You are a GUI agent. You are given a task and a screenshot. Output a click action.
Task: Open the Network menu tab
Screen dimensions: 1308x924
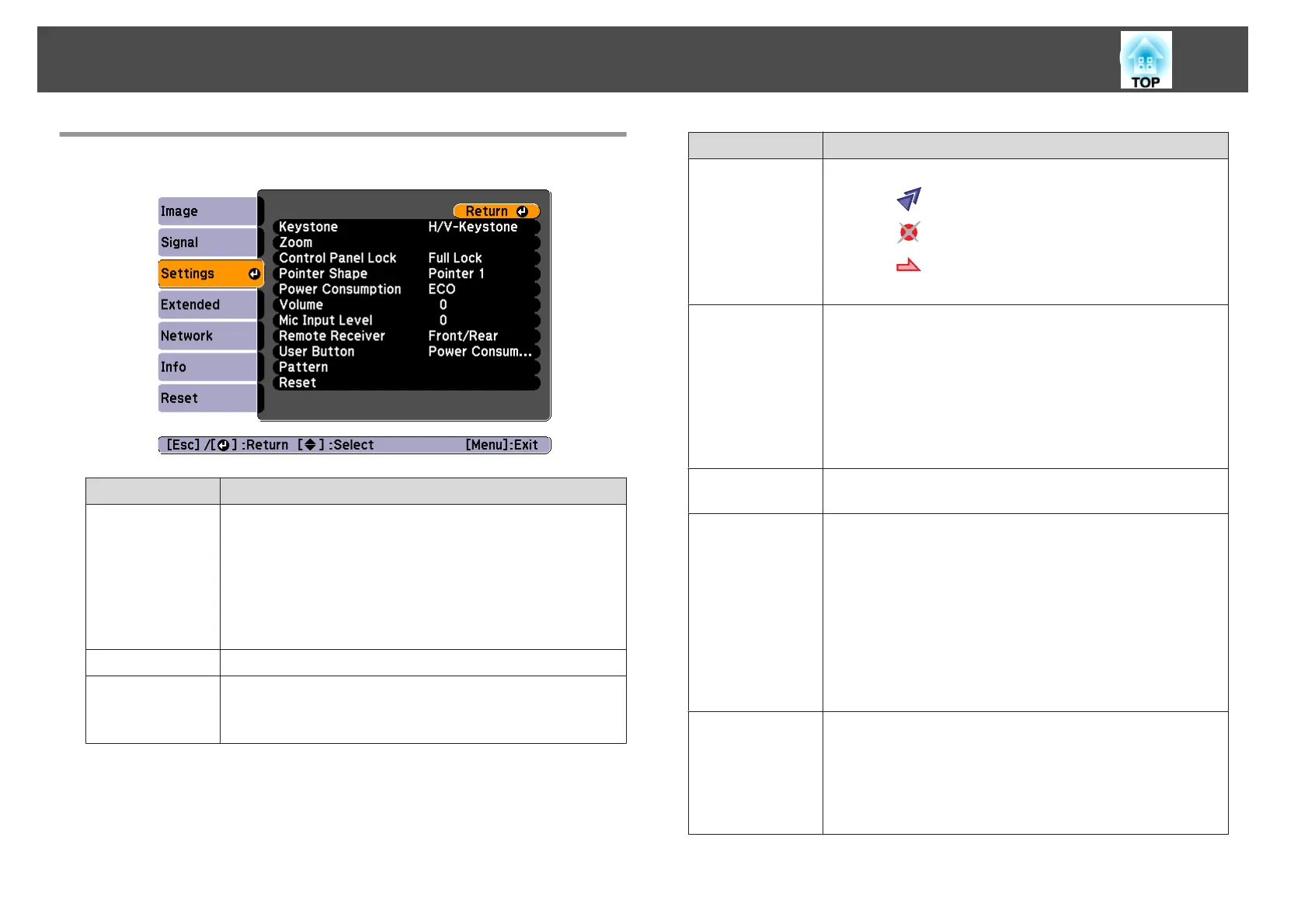pyautogui.click(x=207, y=335)
